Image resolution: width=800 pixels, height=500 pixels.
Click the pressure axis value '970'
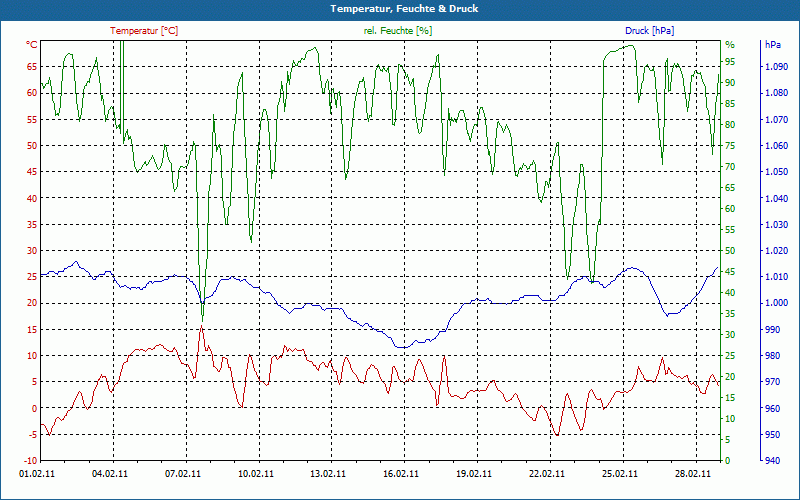[772, 382]
